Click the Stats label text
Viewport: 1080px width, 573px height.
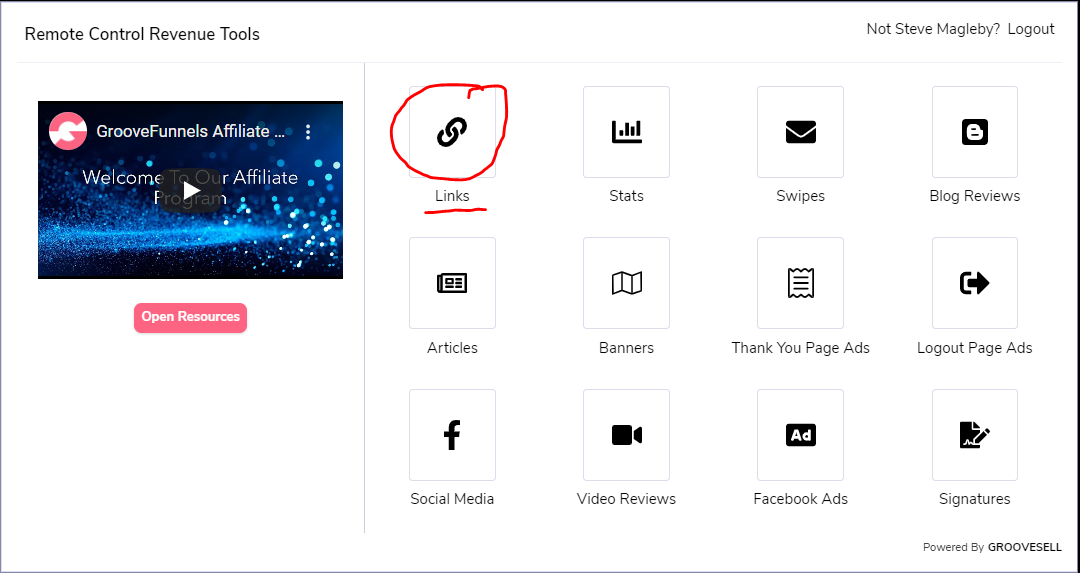pos(626,196)
